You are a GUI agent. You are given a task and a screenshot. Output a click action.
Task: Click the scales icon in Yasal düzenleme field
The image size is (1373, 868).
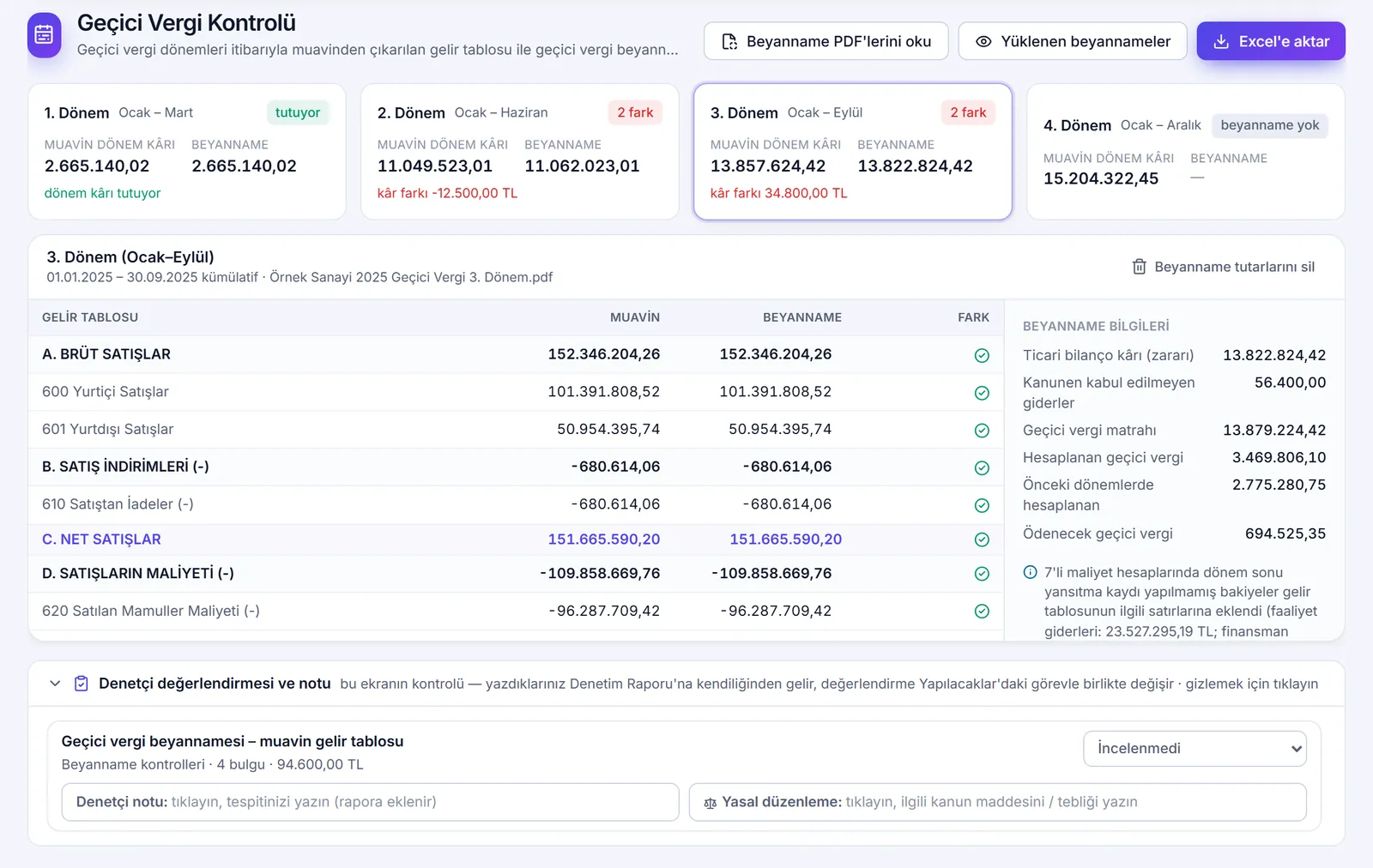[710, 803]
